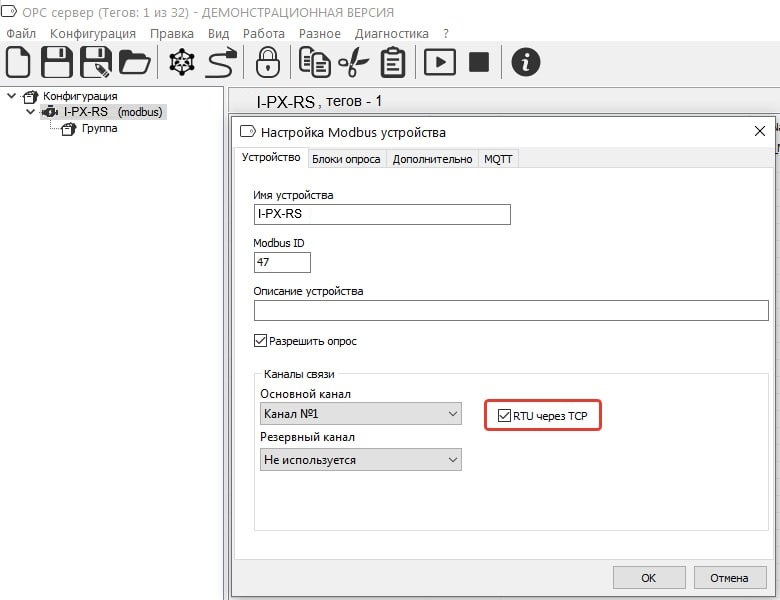Click the padlock icon in toolbar
780x600 pixels.
[267, 62]
